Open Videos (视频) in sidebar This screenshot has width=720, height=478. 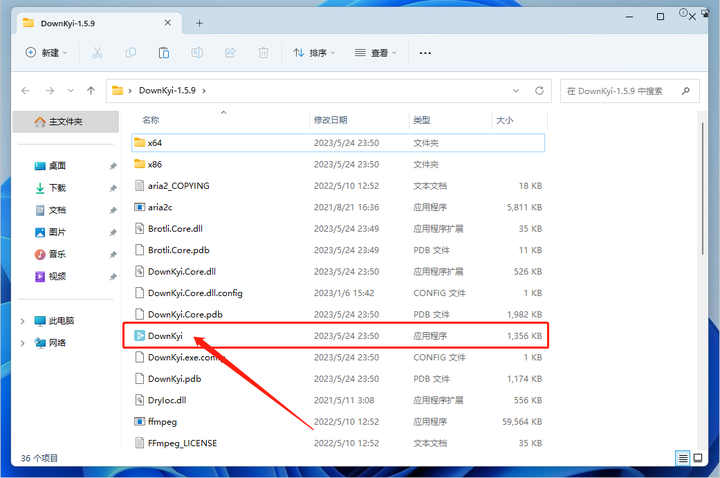click(57, 276)
